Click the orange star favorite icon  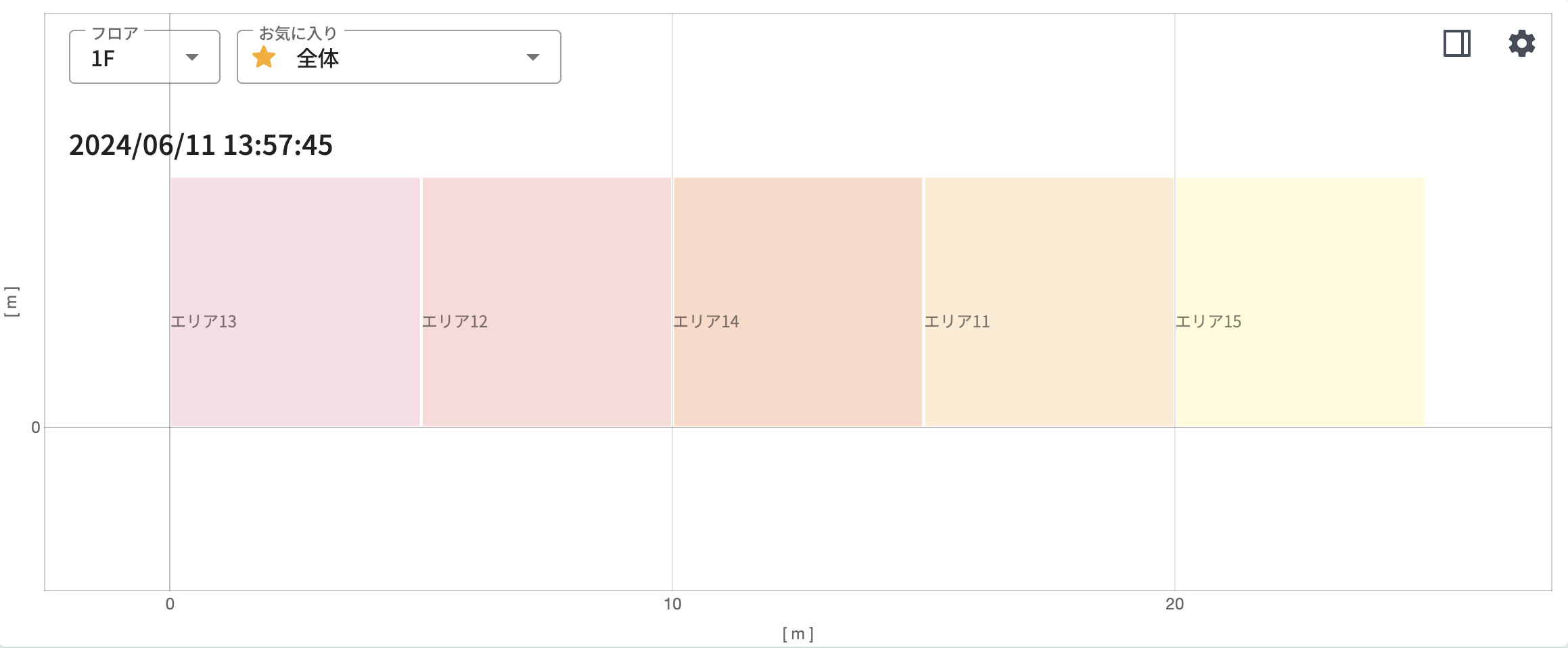pyautogui.click(x=264, y=58)
